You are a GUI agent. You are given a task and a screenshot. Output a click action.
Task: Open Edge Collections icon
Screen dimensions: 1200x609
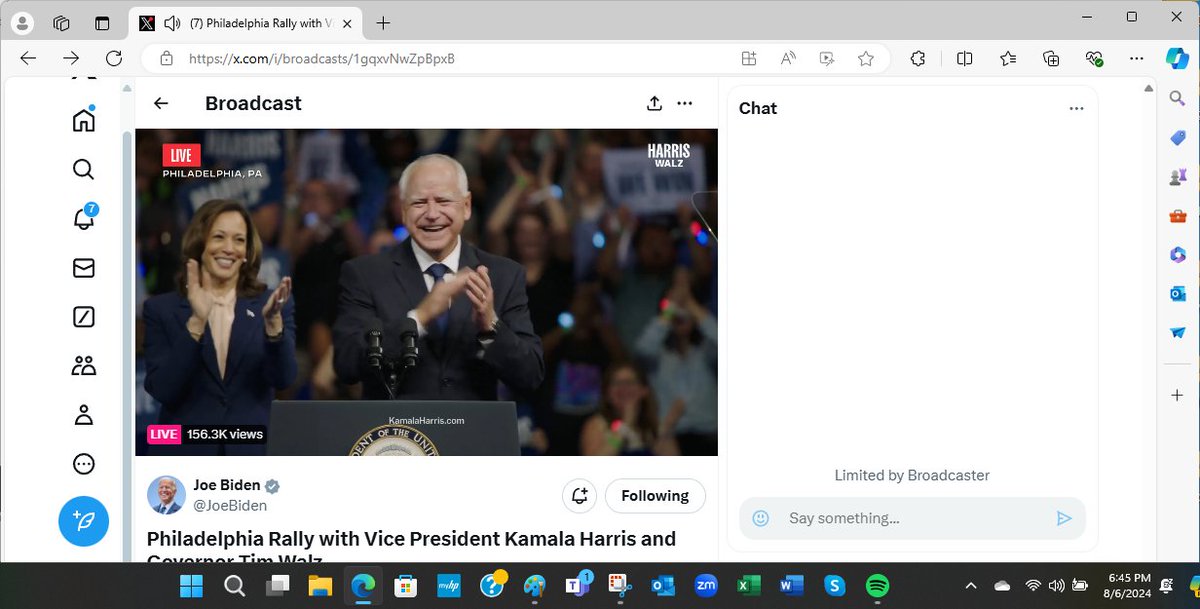pos(1051,59)
